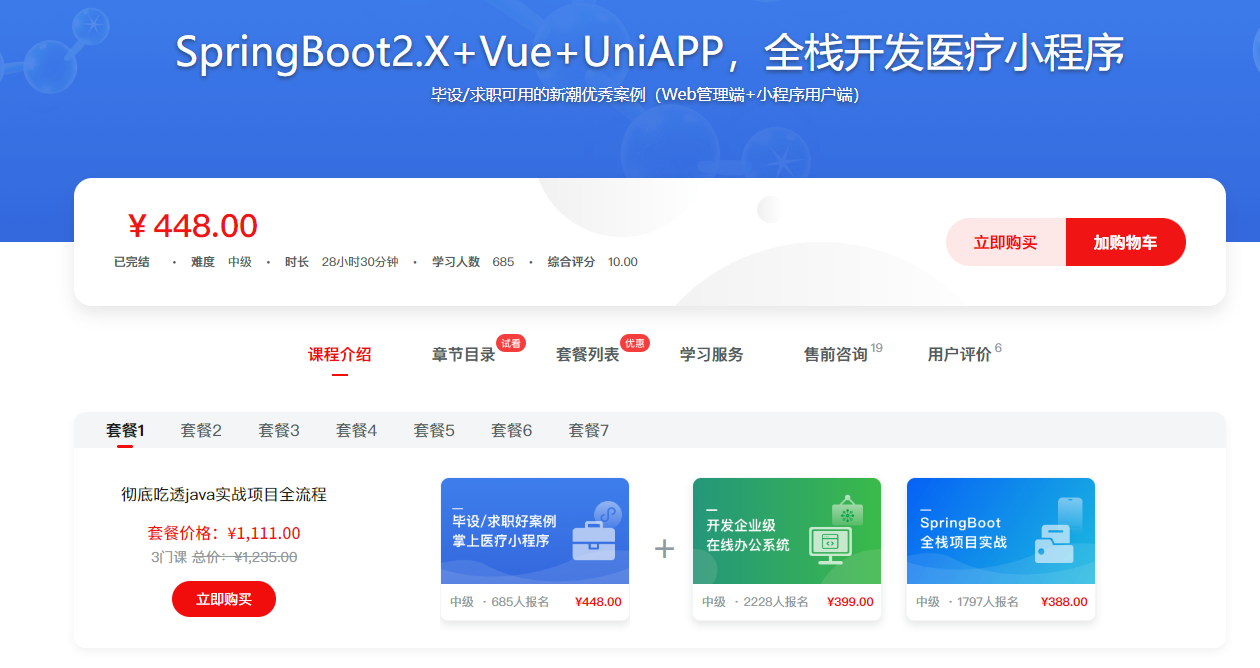
Task: Click the main course price ￥448.00
Action: pos(192,226)
